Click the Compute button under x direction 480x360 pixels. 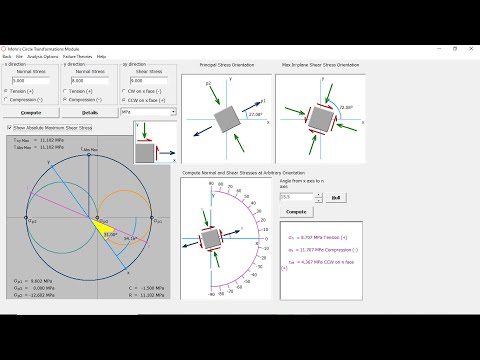[31, 113]
